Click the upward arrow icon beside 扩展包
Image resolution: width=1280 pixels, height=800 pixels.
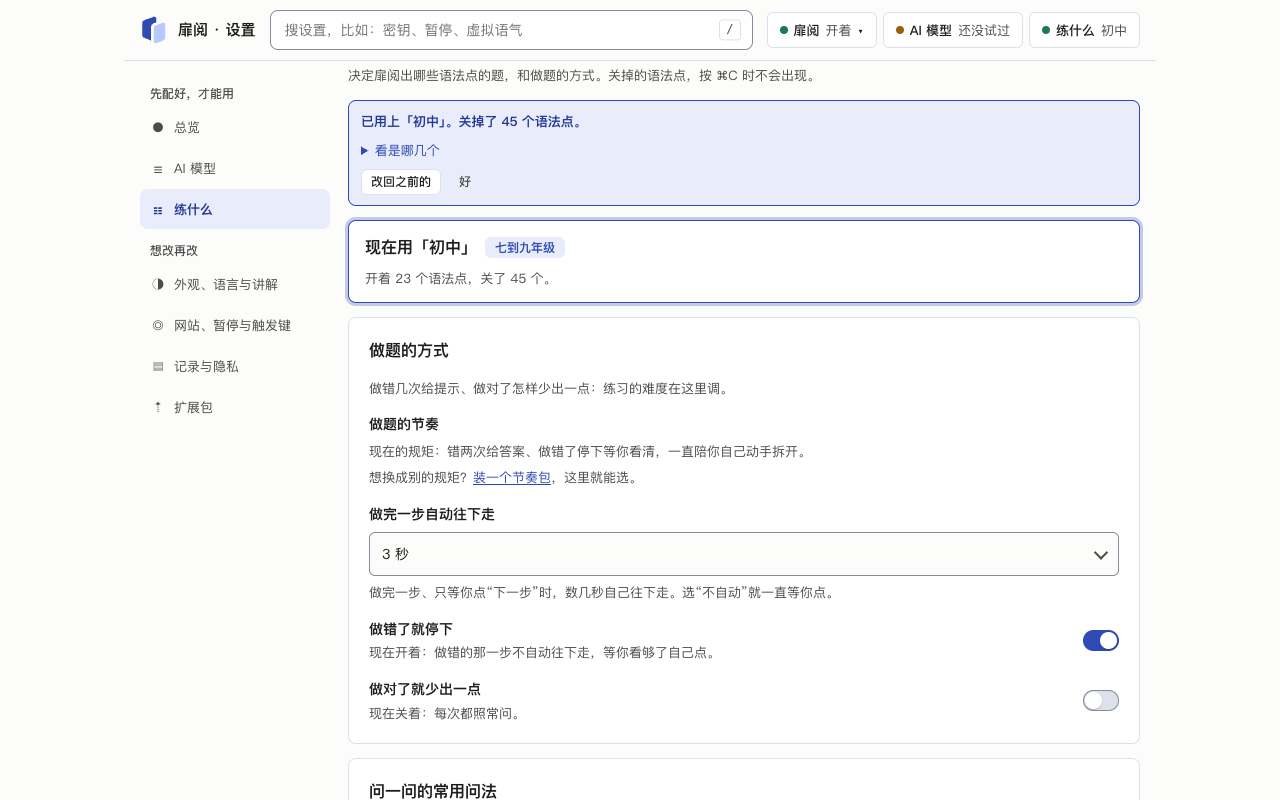(x=158, y=407)
